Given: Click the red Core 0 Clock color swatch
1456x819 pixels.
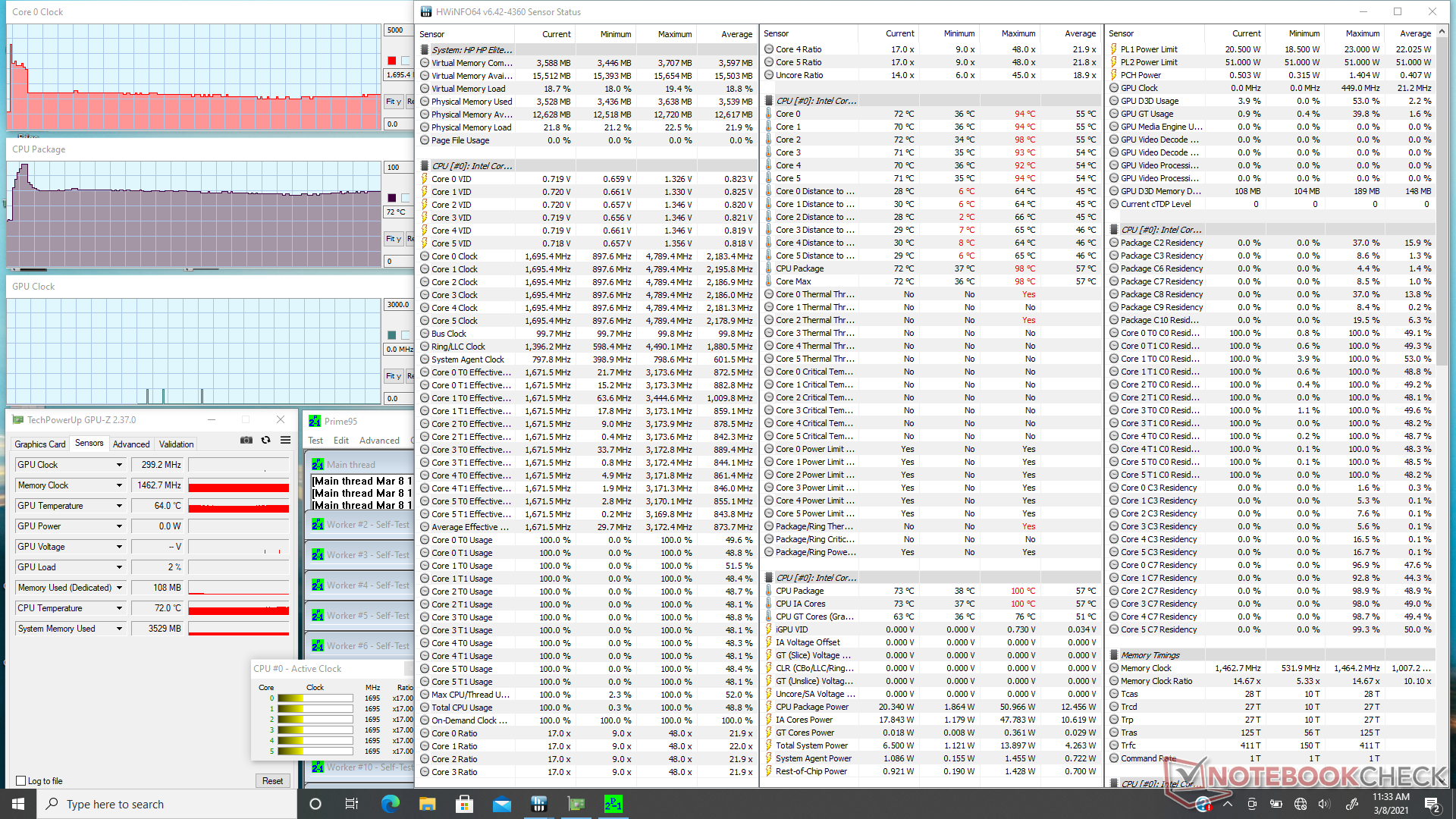Looking at the screenshot, I should (x=391, y=61).
